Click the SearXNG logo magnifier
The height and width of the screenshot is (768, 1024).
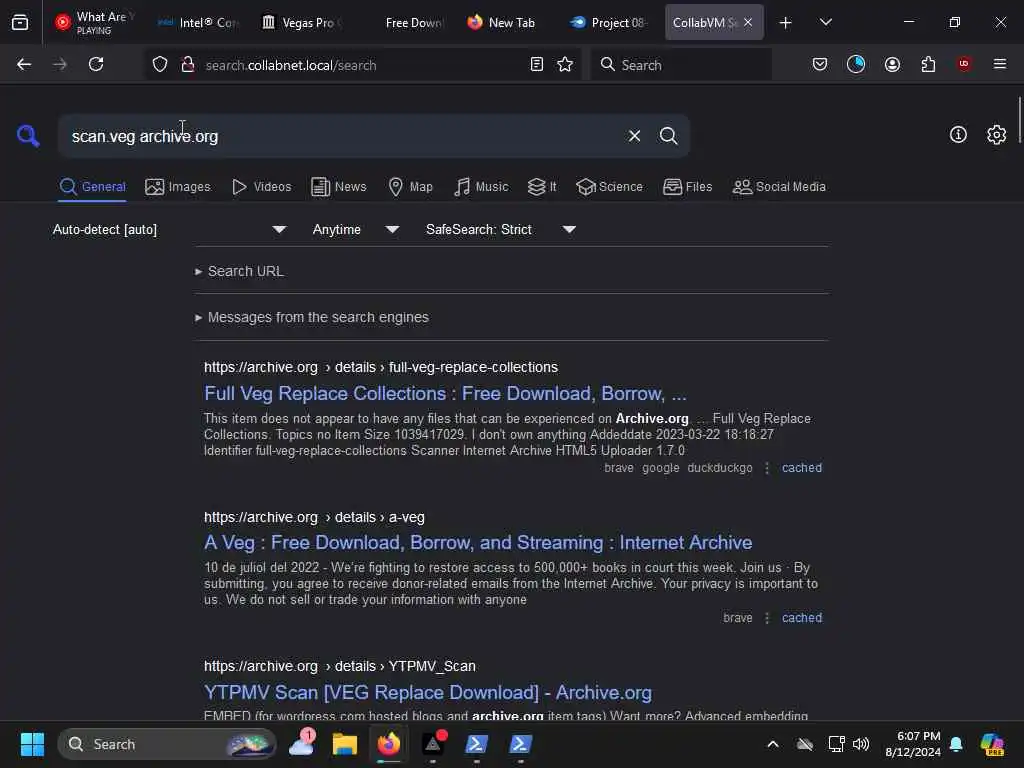pos(28,136)
